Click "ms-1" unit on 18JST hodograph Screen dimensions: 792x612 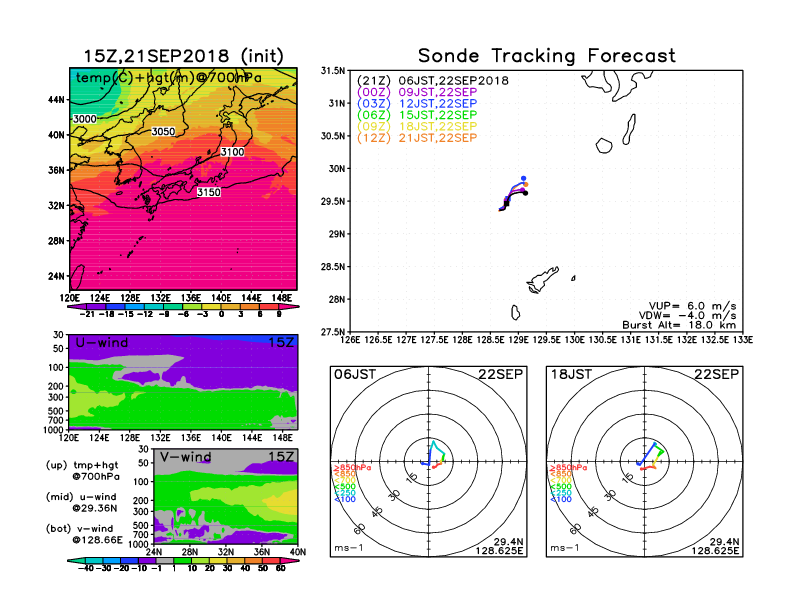point(565,548)
